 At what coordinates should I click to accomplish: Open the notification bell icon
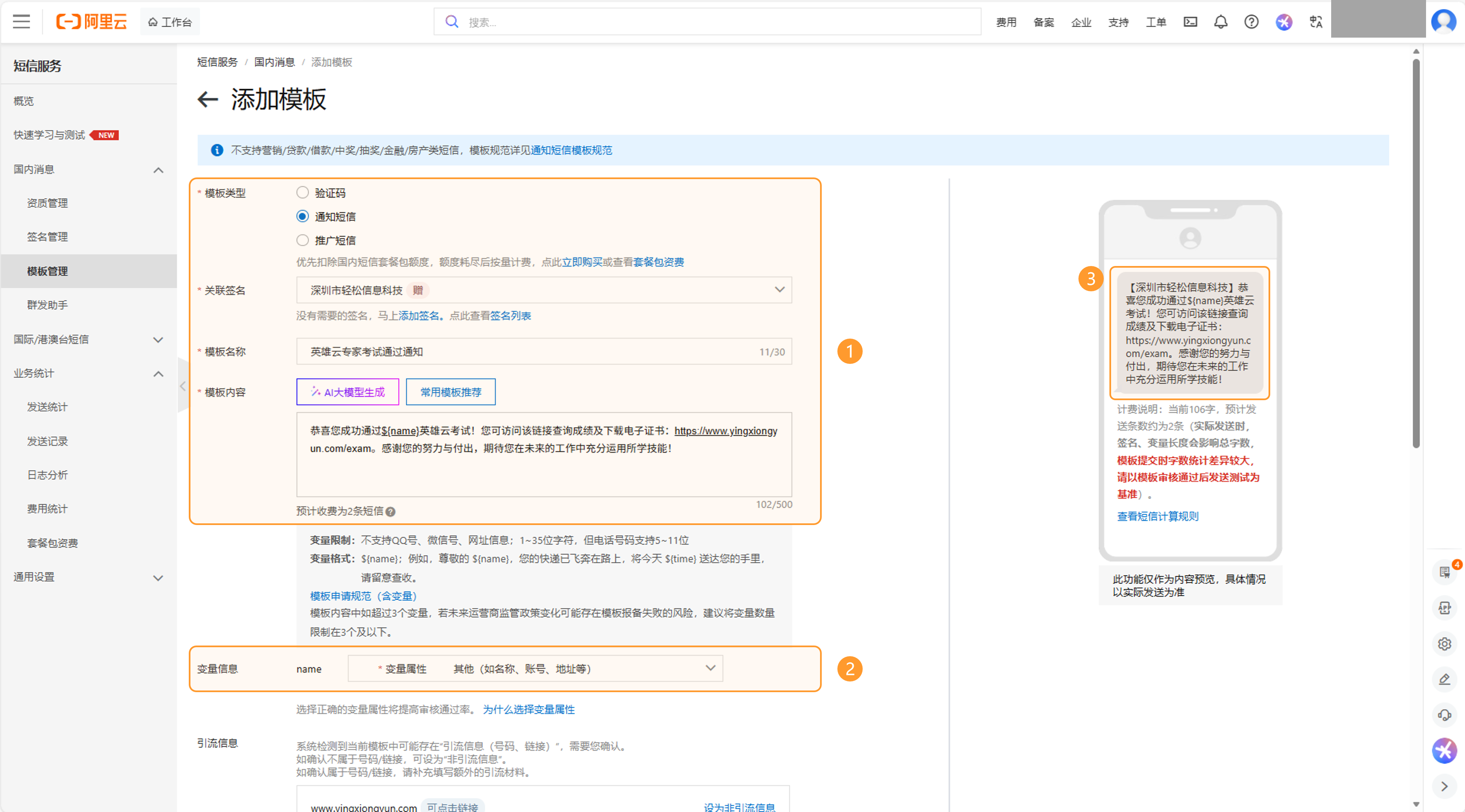pyautogui.click(x=1221, y=22)
